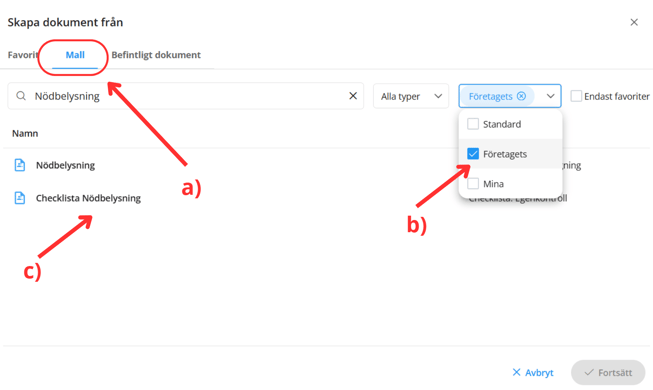Click in the Nödbelysning search field
Image resolution: width=653 pixels, height=390 pixels.
click(x=185, y=96)
